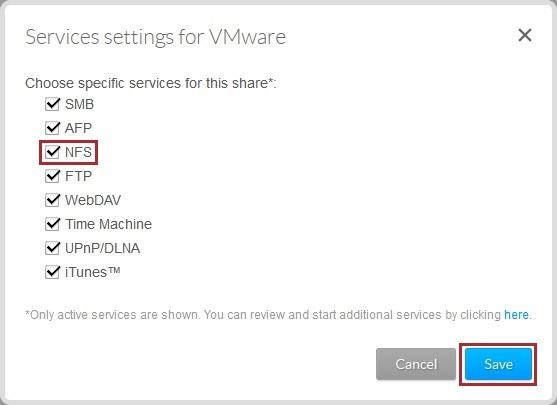Disable the UPnP/DLNA checkbox
This screenshot has width=557, height=405.
(x=52, y=248)
